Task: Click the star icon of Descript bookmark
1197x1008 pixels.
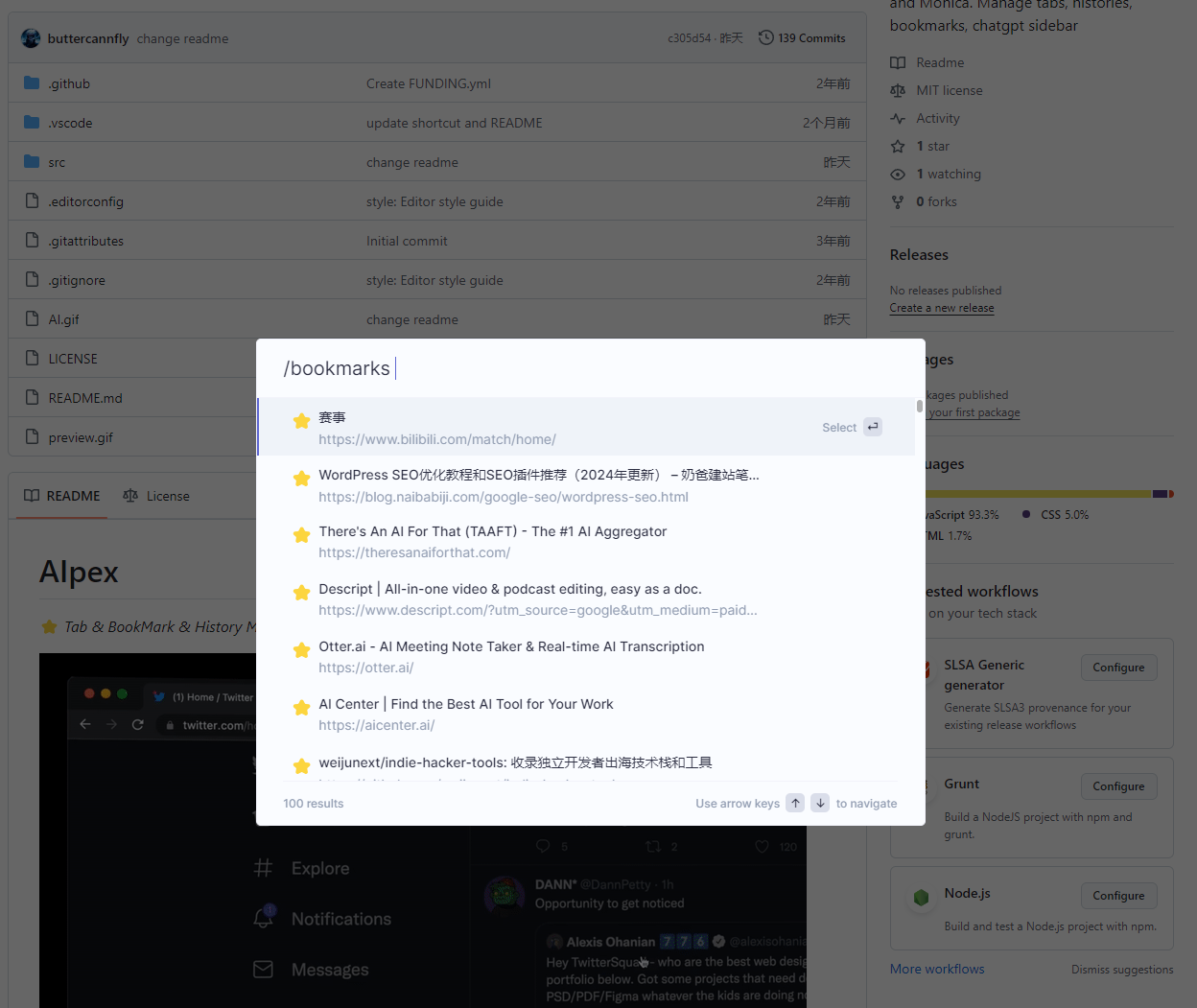Action: click(x=301, y=592)
